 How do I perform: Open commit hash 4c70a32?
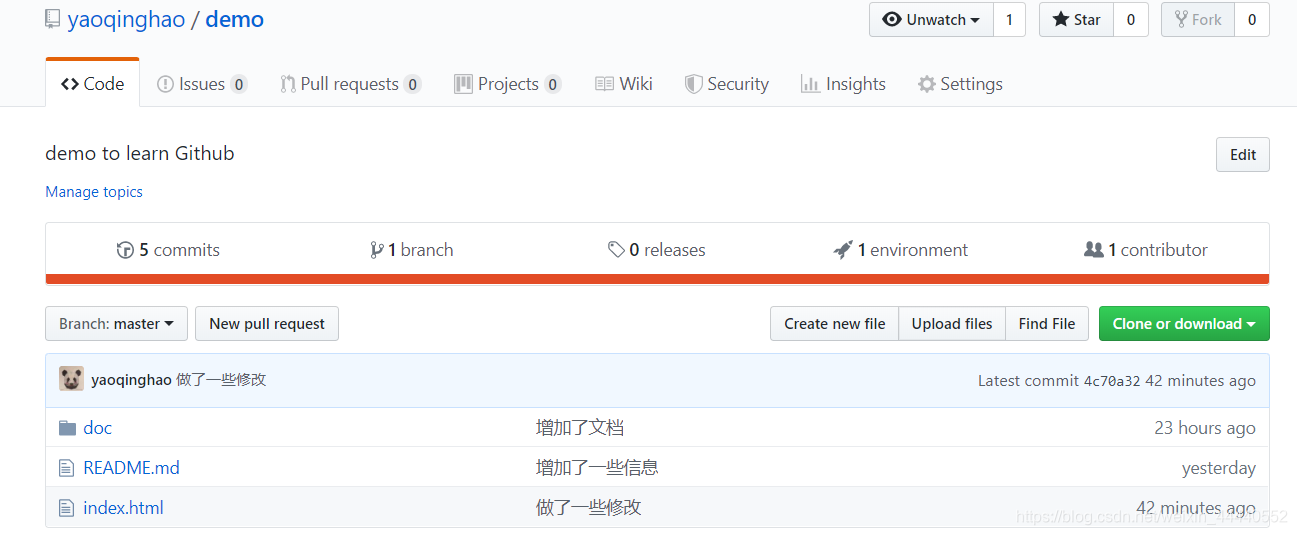(1112, 381)
